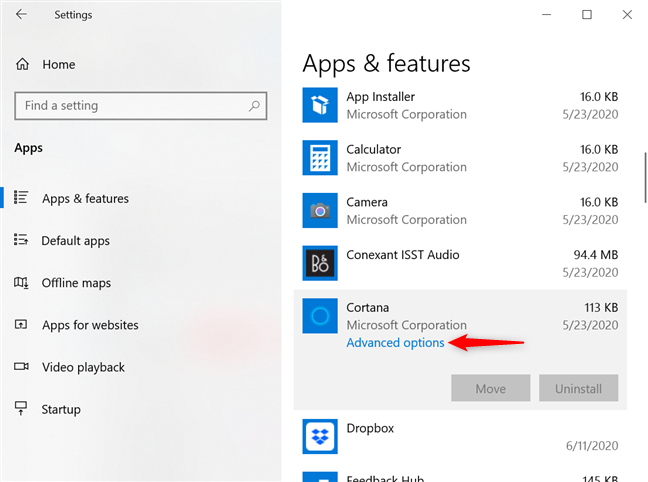The height and width of the screenshot is (482, 648).
Task: Select the Camera entry name
Action: pos(367,202)
